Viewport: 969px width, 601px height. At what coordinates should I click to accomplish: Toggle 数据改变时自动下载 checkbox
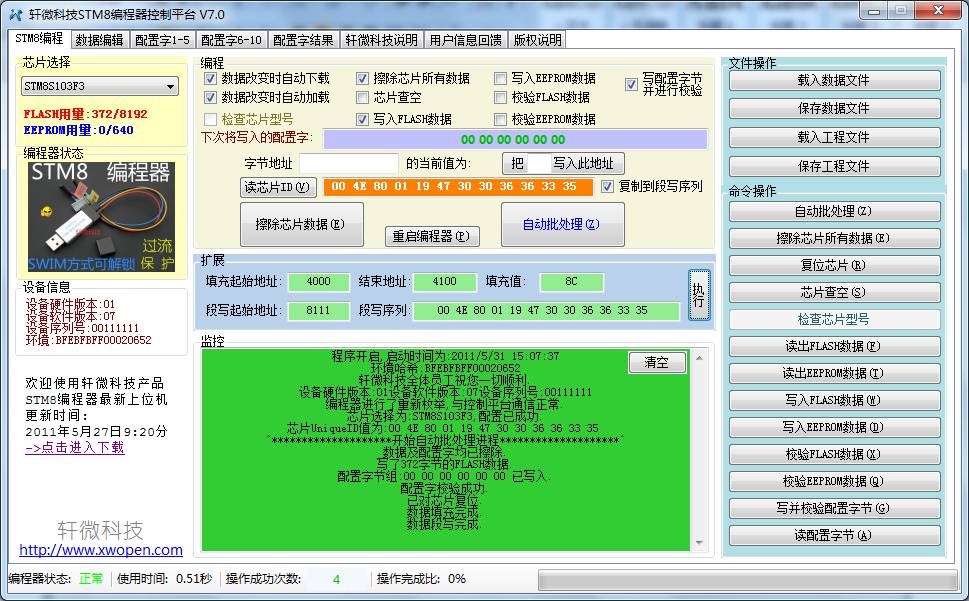coord(211,78)
